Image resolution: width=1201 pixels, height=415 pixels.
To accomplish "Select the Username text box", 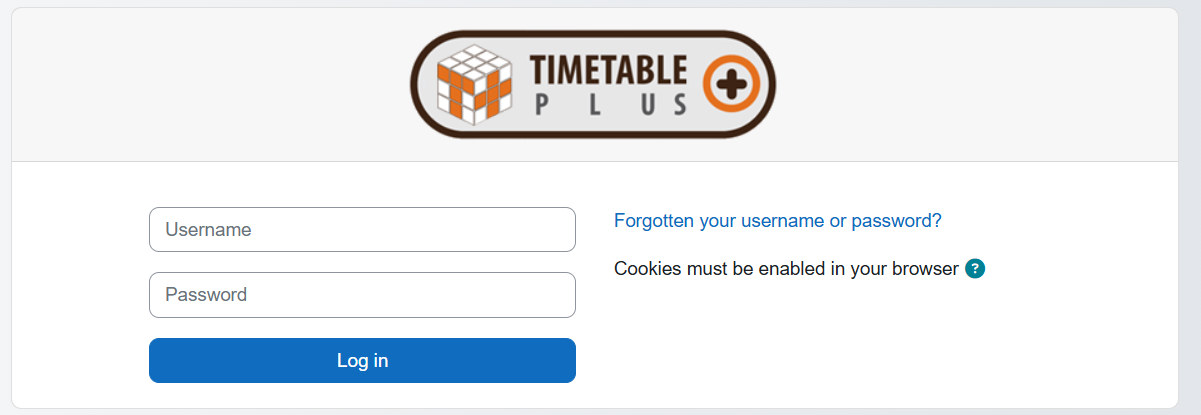I will pyautogui.click(x=362, y=230).
